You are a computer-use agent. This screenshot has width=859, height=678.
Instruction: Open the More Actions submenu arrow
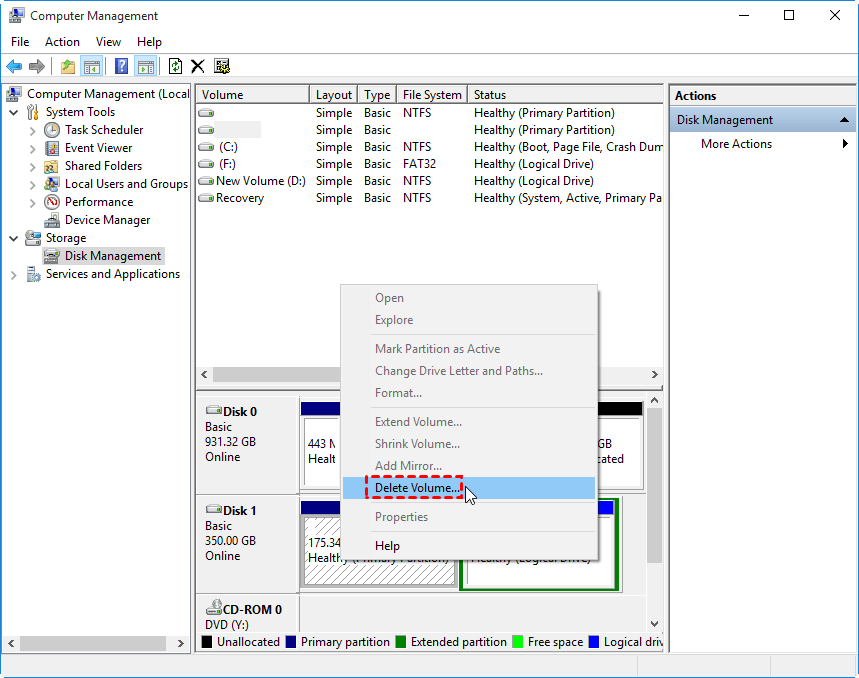[845, 143]
